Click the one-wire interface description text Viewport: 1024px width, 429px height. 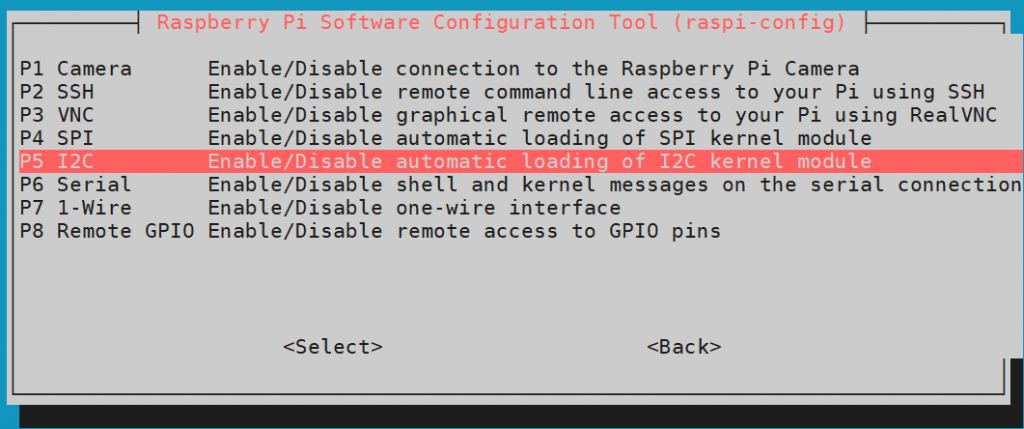(414, 208)
